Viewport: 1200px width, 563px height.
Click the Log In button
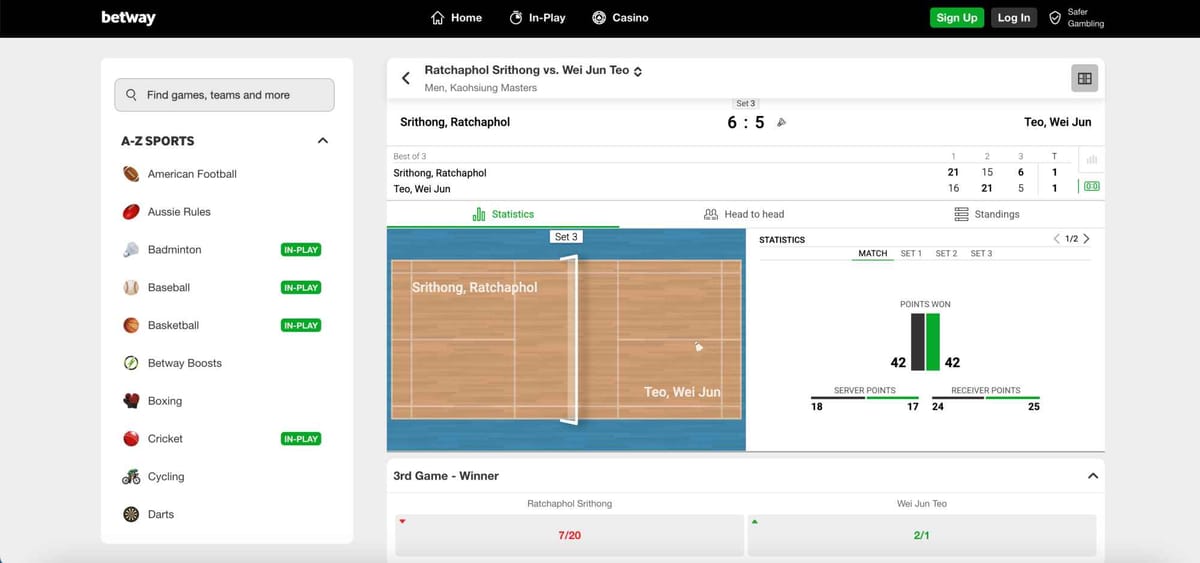pyautogui.click(x=1013, y=18)
